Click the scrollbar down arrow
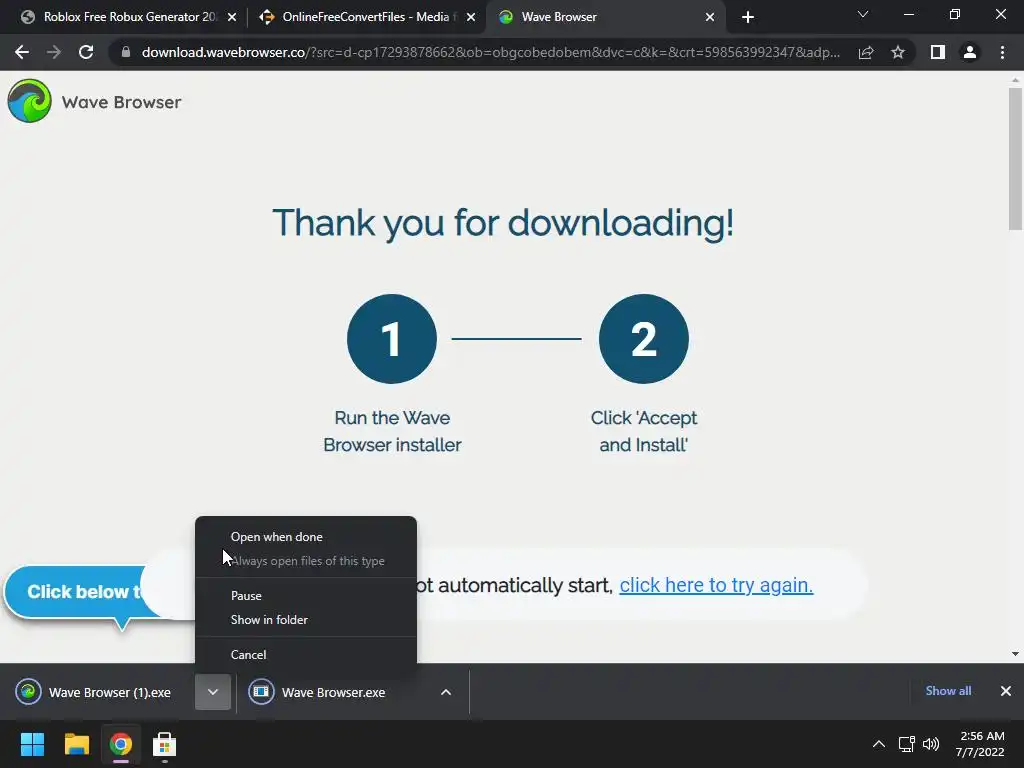The image size is (1024, 768). point(1015,654)
